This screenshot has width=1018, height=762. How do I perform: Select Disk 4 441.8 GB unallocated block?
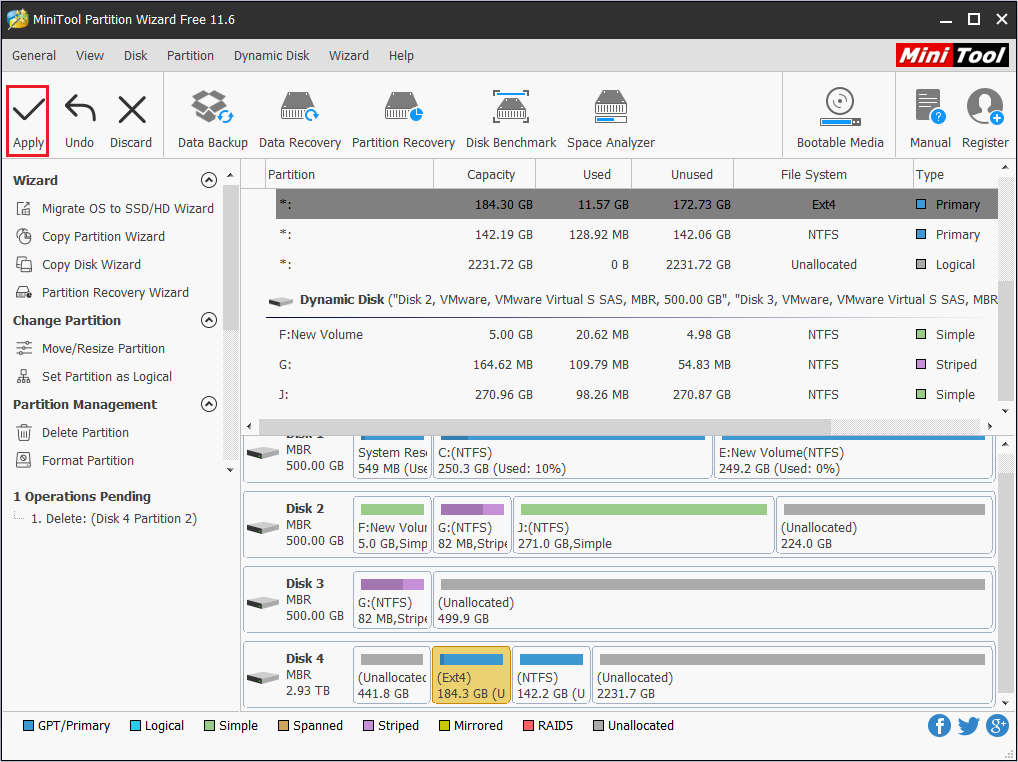(391, 674)
